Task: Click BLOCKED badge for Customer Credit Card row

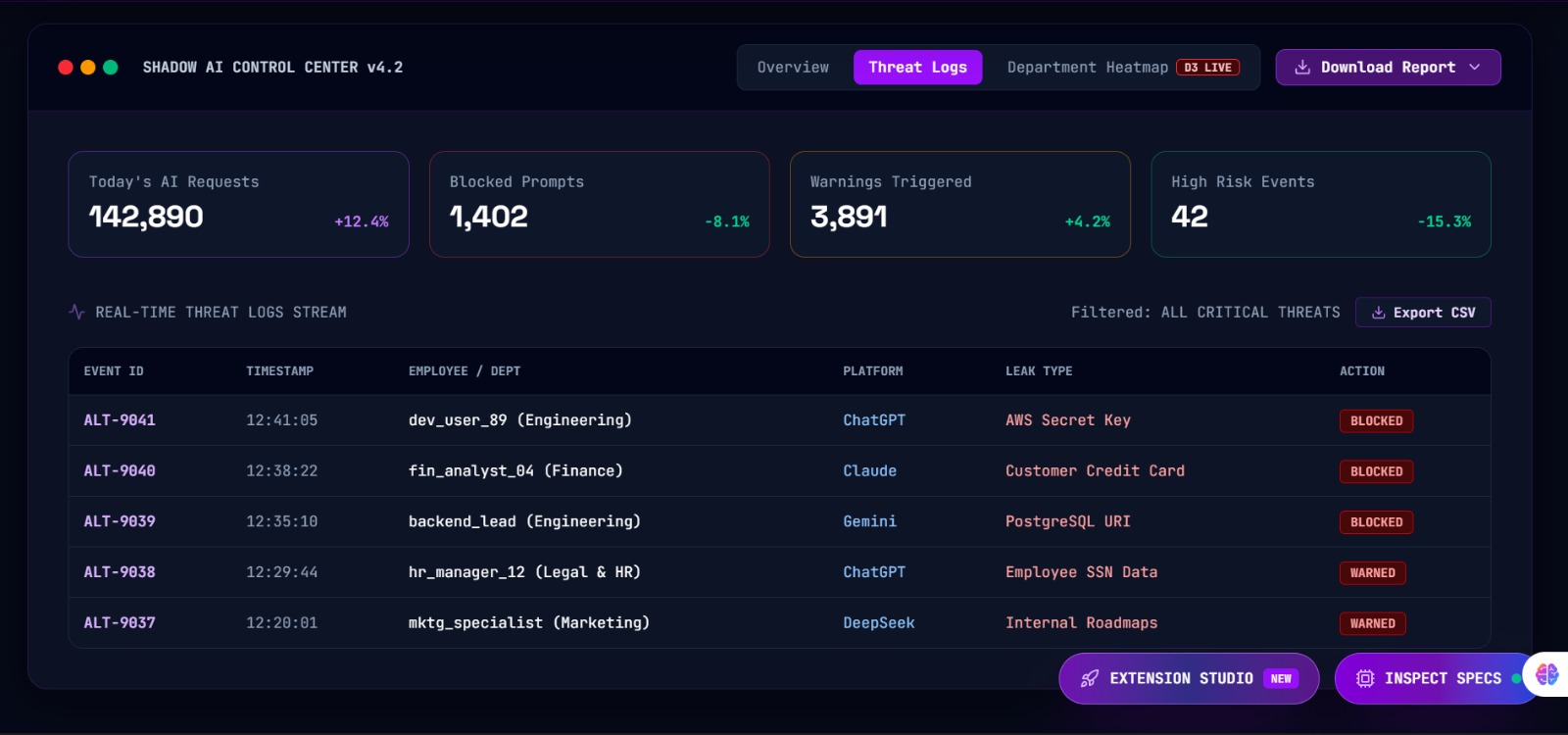Action: pyautogui.click(x=1377, y=471)
